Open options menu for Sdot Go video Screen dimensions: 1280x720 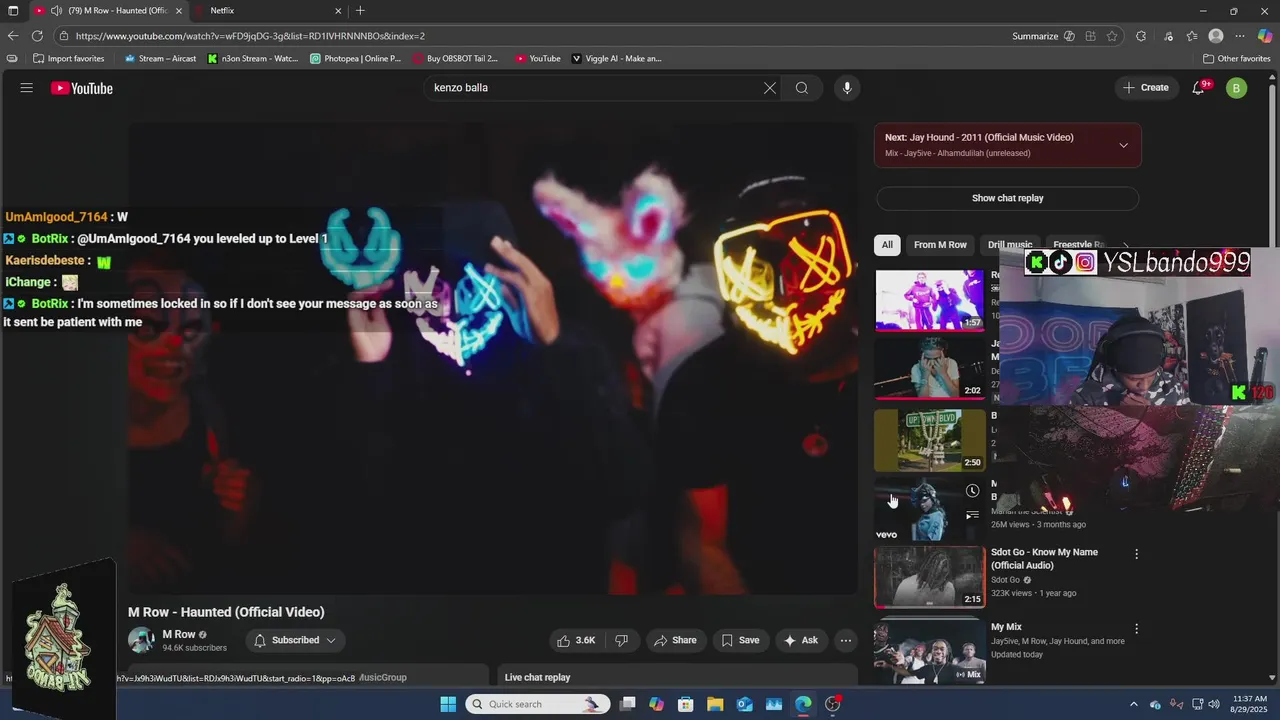click(x=1136, y=554)
